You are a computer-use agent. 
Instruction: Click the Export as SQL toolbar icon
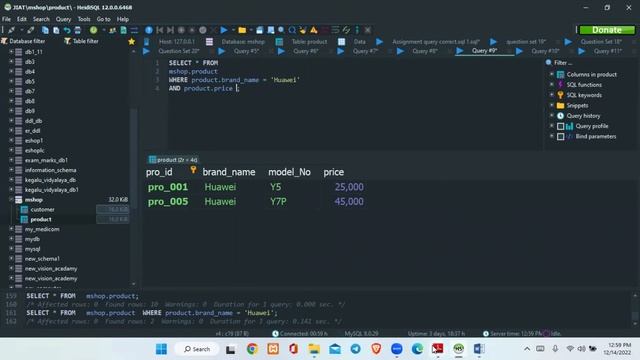pos(123,30)
